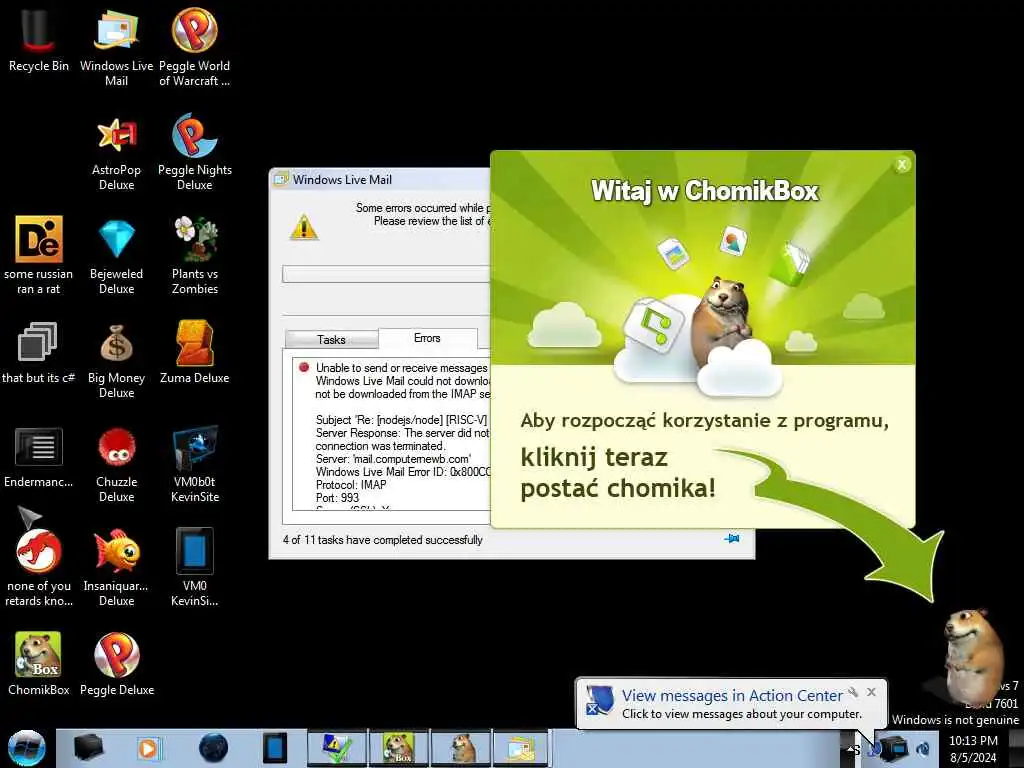Show hidden tray icons arrow
The image size is (1024, 768).
point(852,750)
